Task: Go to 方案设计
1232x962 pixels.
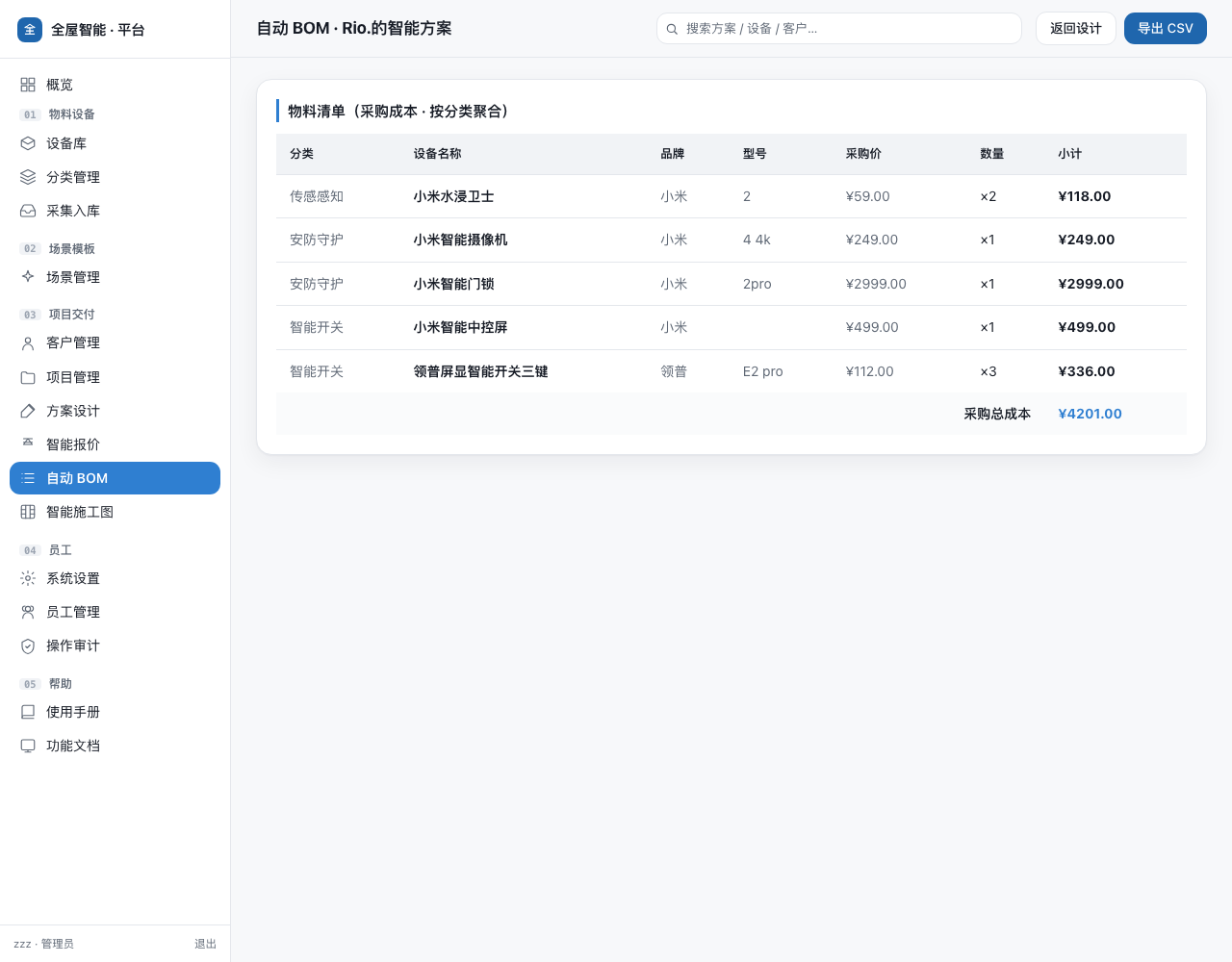Action: click(115, 411)
